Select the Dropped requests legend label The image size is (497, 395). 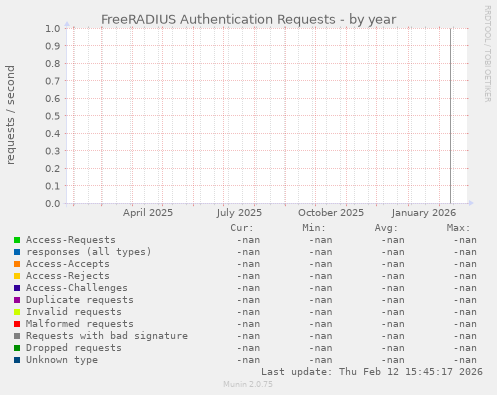coord(74,348)
